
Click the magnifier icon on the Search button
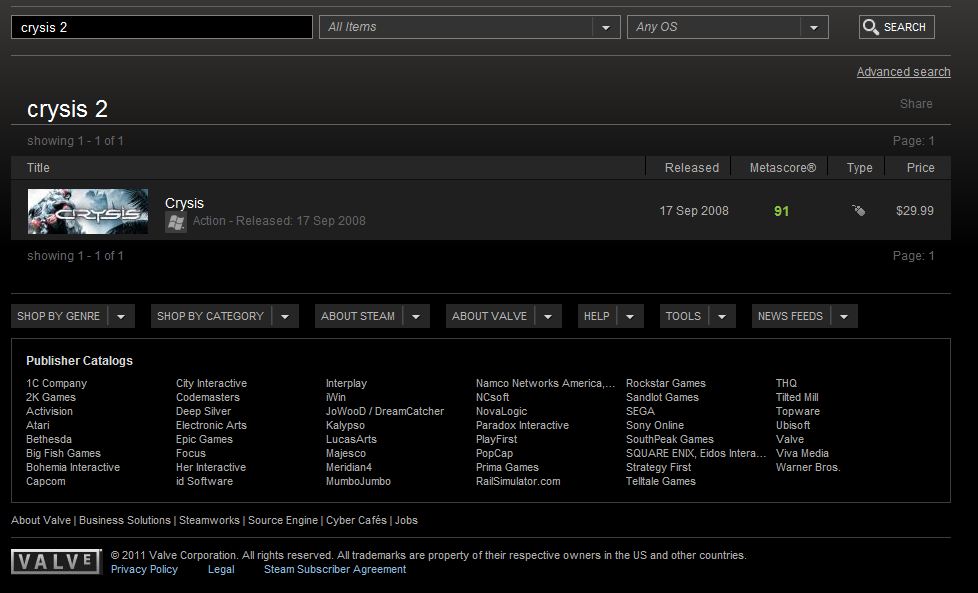871,27
